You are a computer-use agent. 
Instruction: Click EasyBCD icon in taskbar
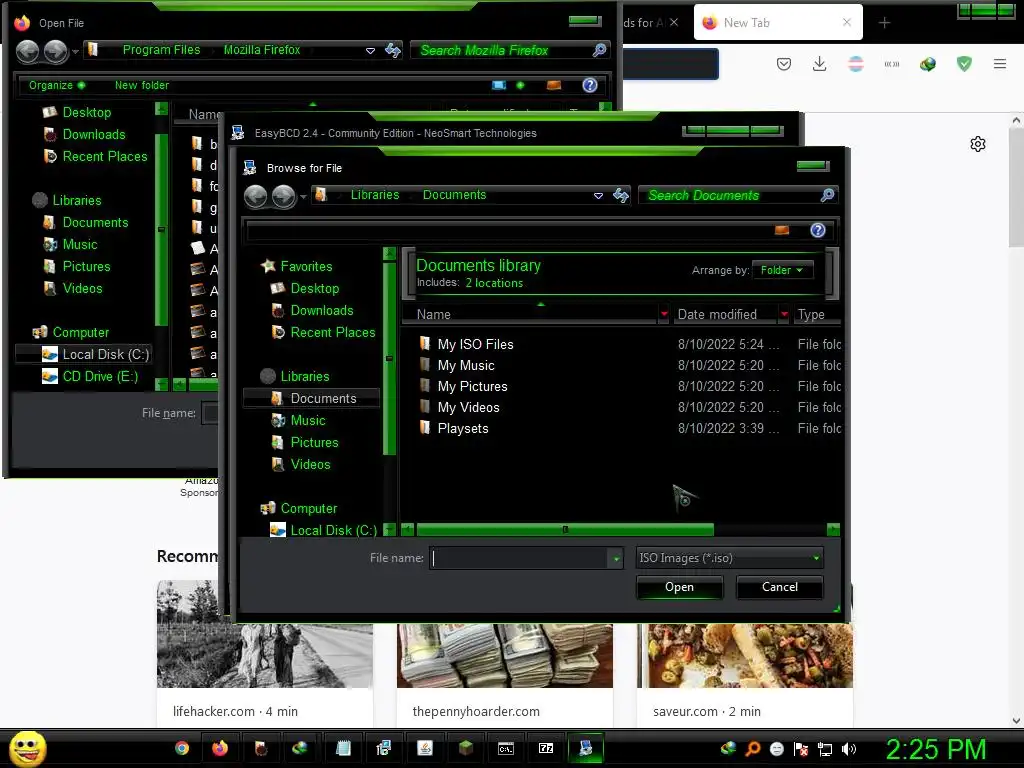coord(586,748)
